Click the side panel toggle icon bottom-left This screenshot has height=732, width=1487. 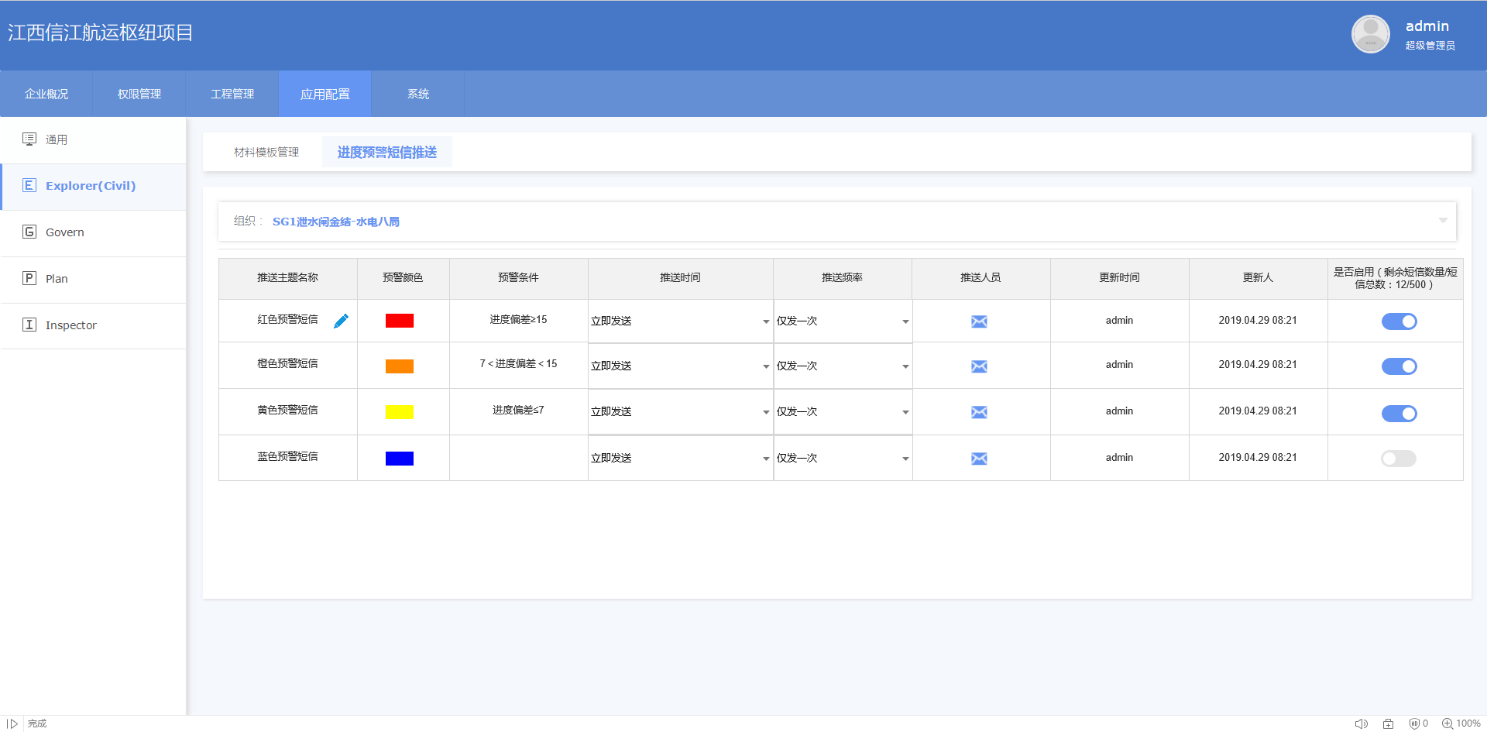tap(13, 723)
